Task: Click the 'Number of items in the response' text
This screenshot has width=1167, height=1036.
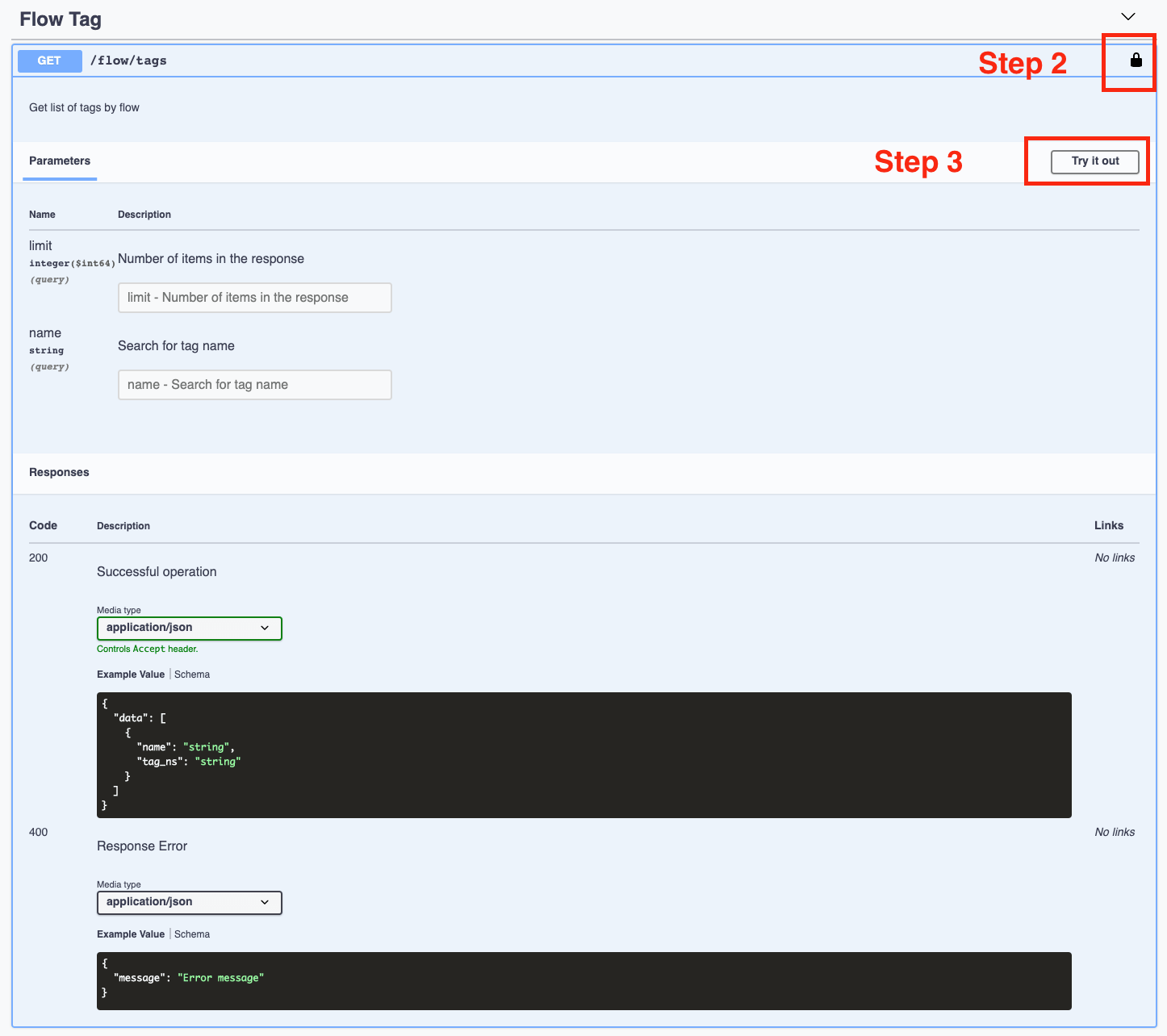Action: (211, 259)
